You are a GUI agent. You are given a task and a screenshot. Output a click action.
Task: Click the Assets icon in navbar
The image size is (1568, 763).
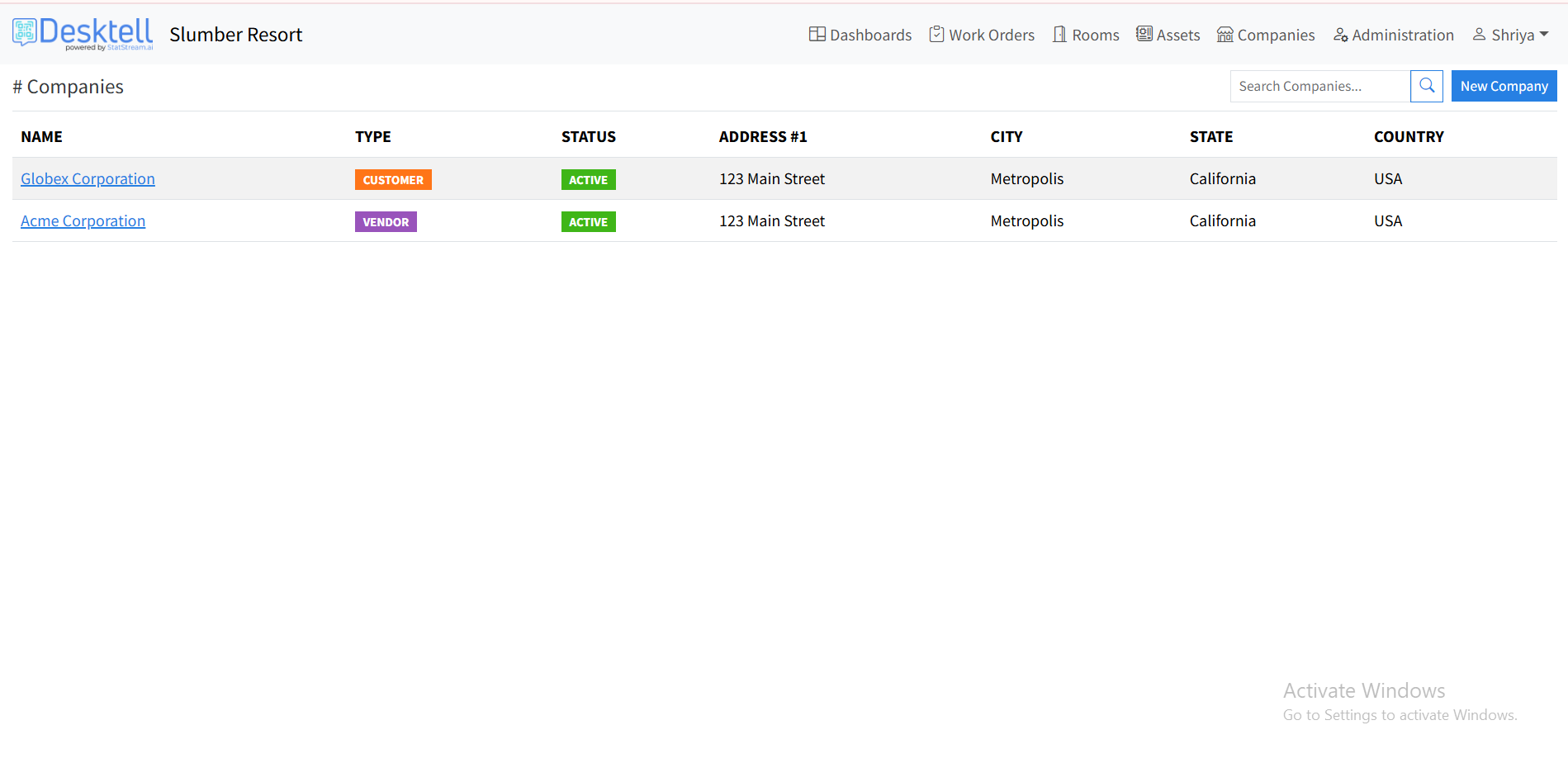pos(1144,34)
